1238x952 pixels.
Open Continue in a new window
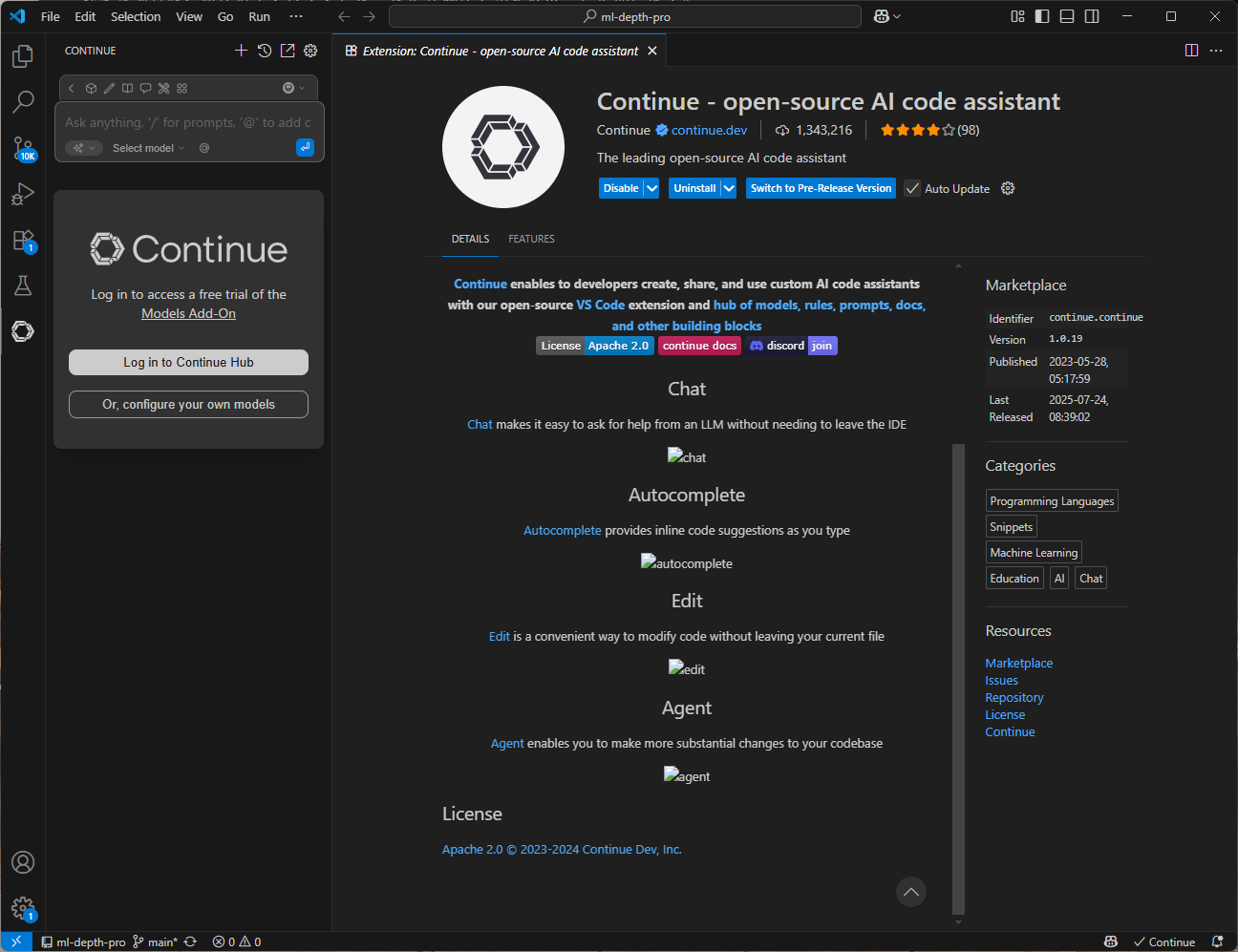[288, 51]
